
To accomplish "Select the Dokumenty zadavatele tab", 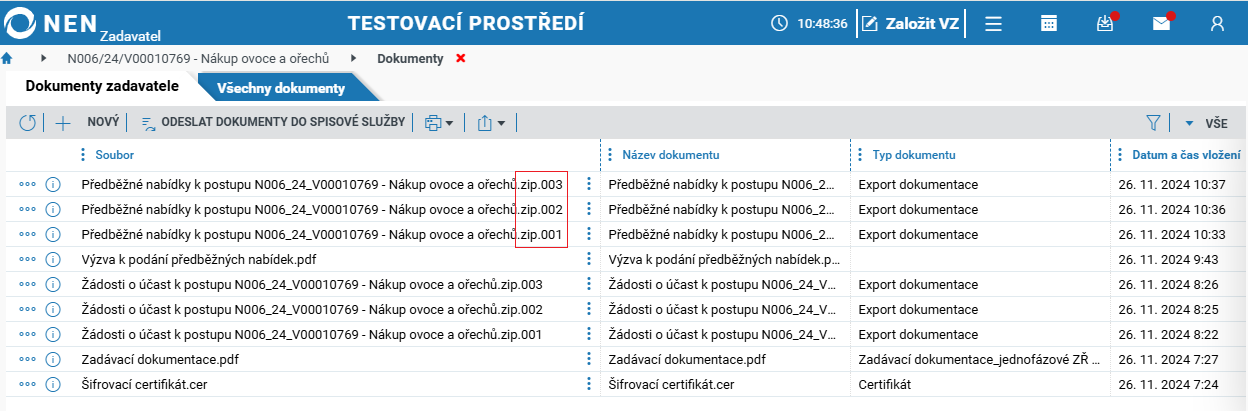I will click(102, 86).
